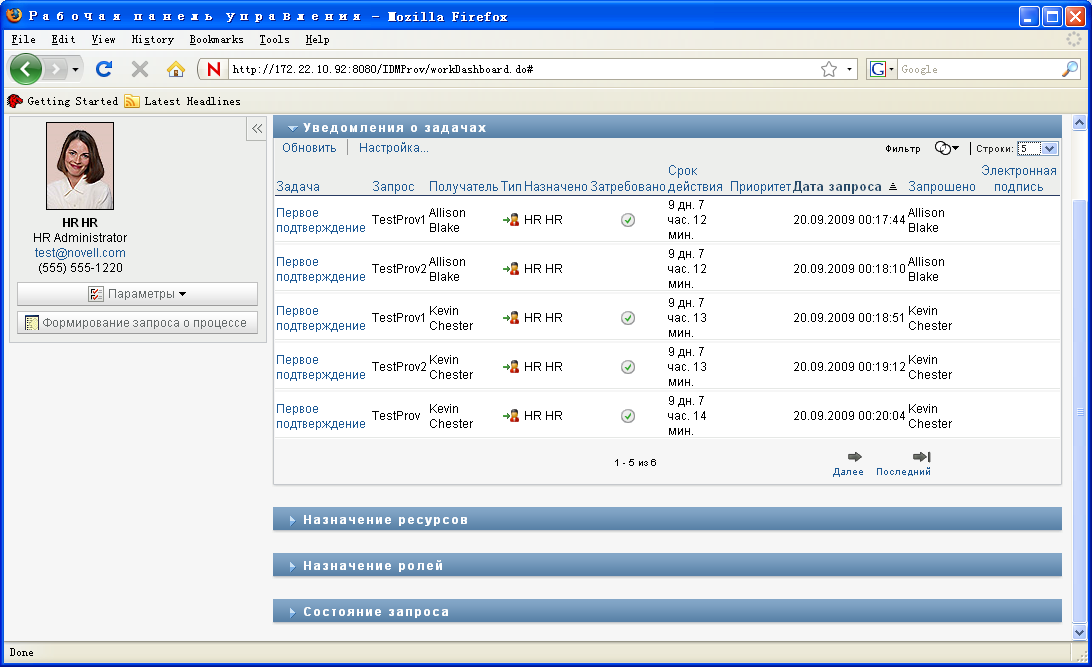Open the History menu

coord(153,40)
